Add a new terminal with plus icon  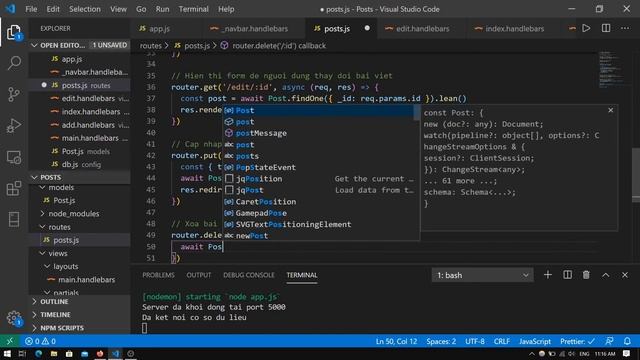tap(548, 275)
